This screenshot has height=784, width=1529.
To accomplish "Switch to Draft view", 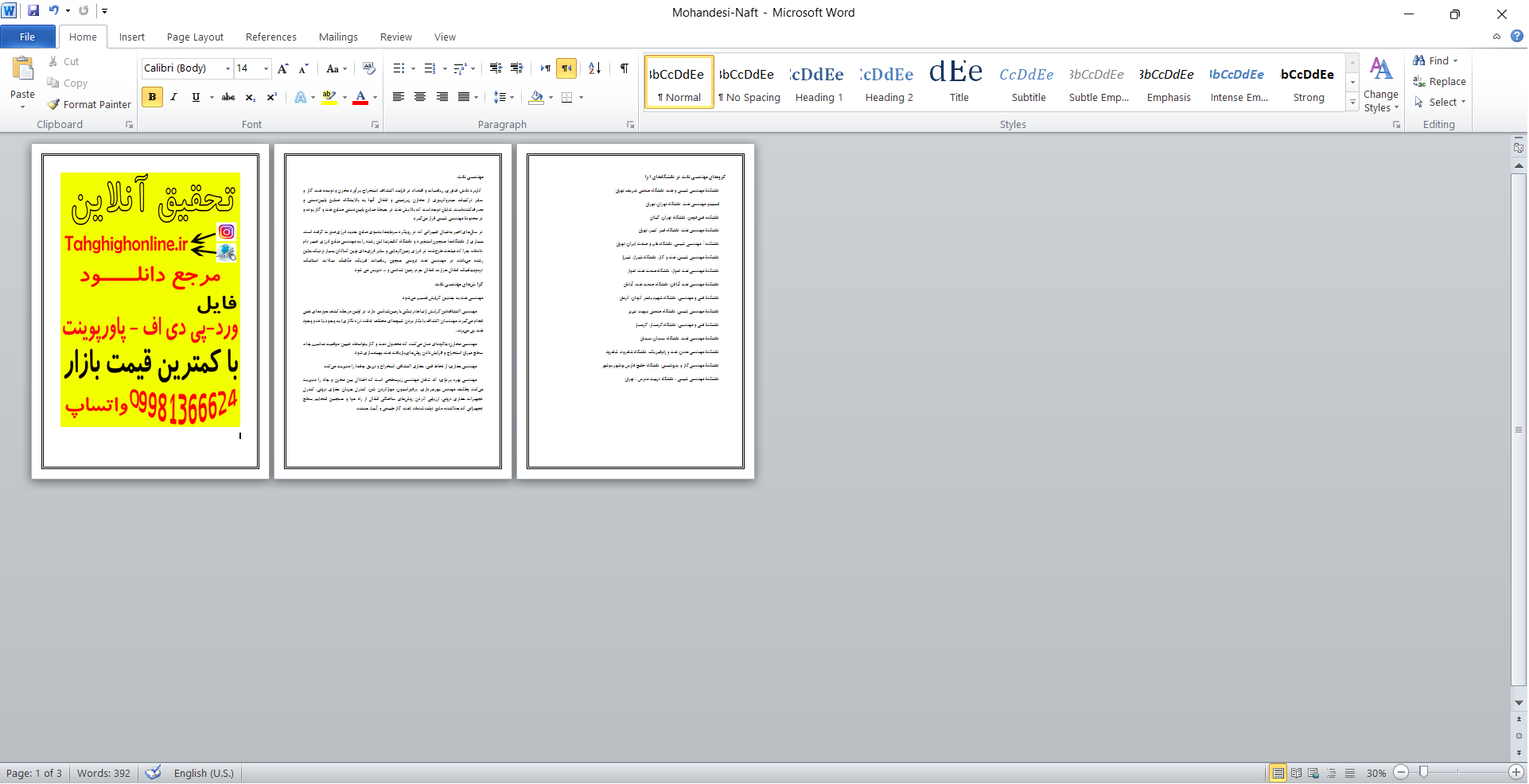I will coord(1349,773).
